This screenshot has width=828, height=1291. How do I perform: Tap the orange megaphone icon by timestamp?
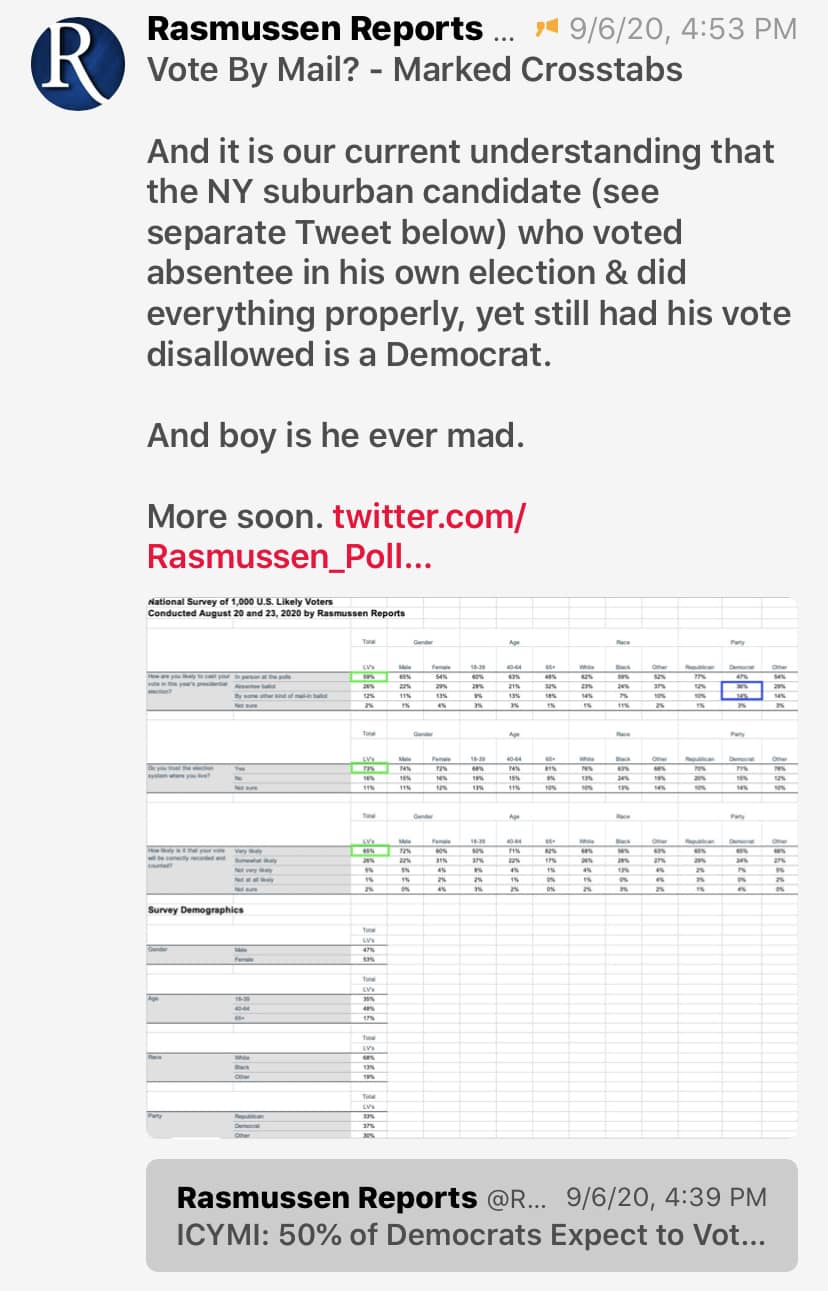[546, 29]
